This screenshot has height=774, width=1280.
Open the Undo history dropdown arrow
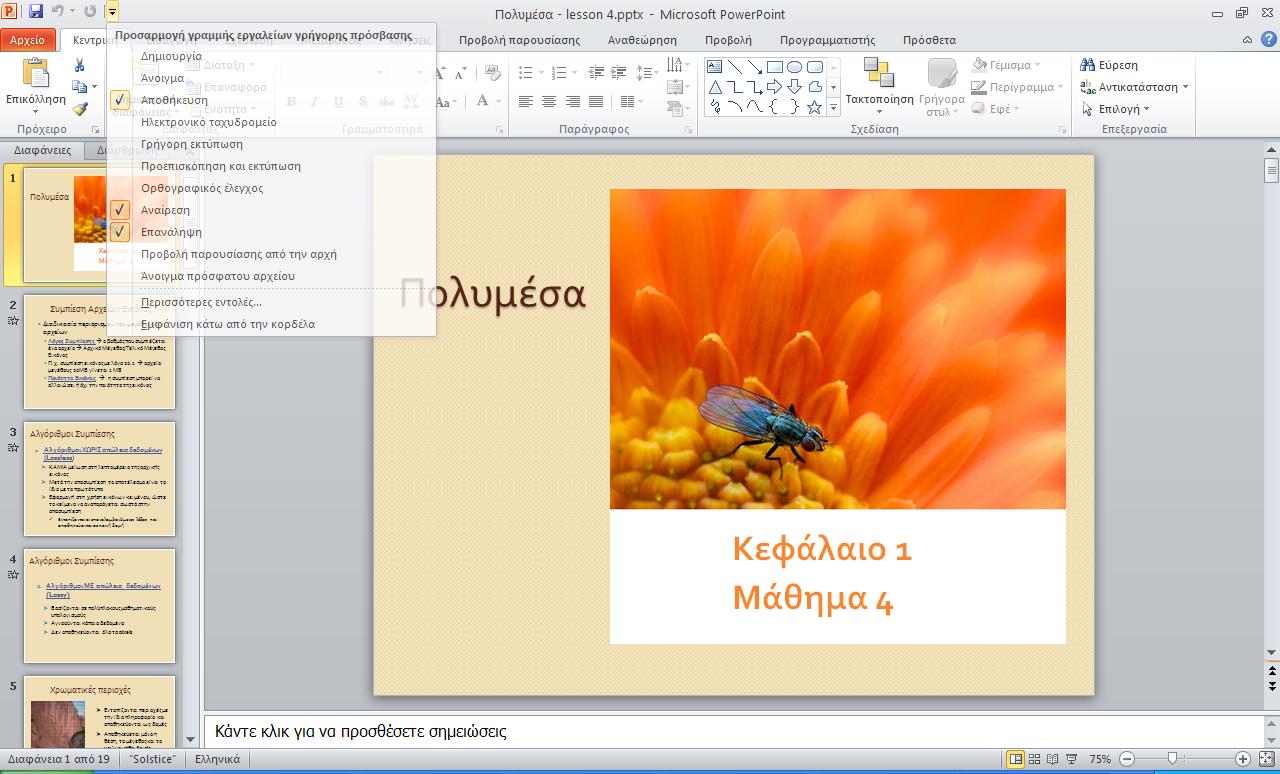[71, 11]
